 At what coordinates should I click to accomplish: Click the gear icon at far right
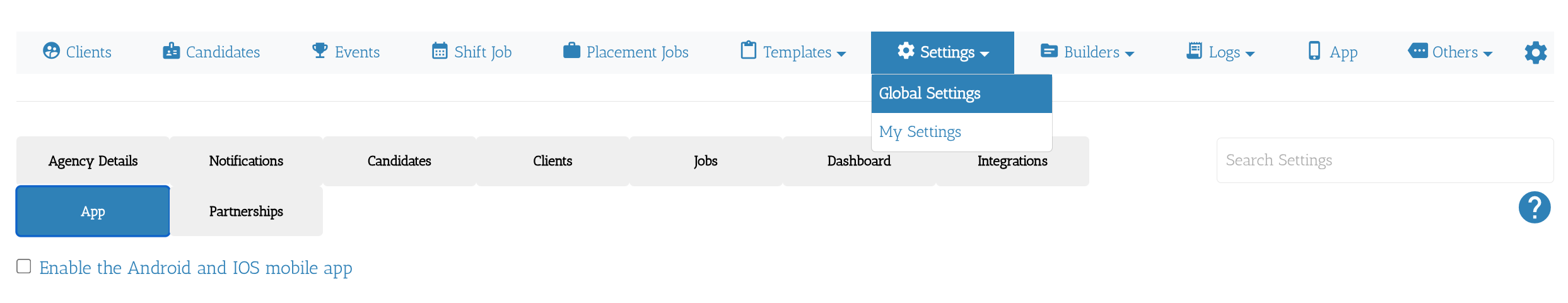click(x=1535, y=52)
